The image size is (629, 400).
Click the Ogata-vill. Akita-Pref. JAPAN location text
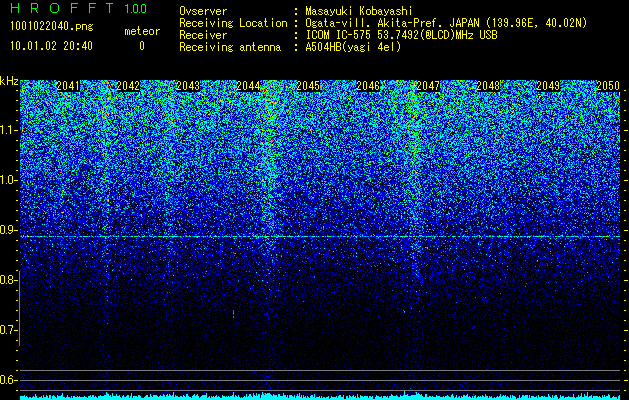(446, 23)
